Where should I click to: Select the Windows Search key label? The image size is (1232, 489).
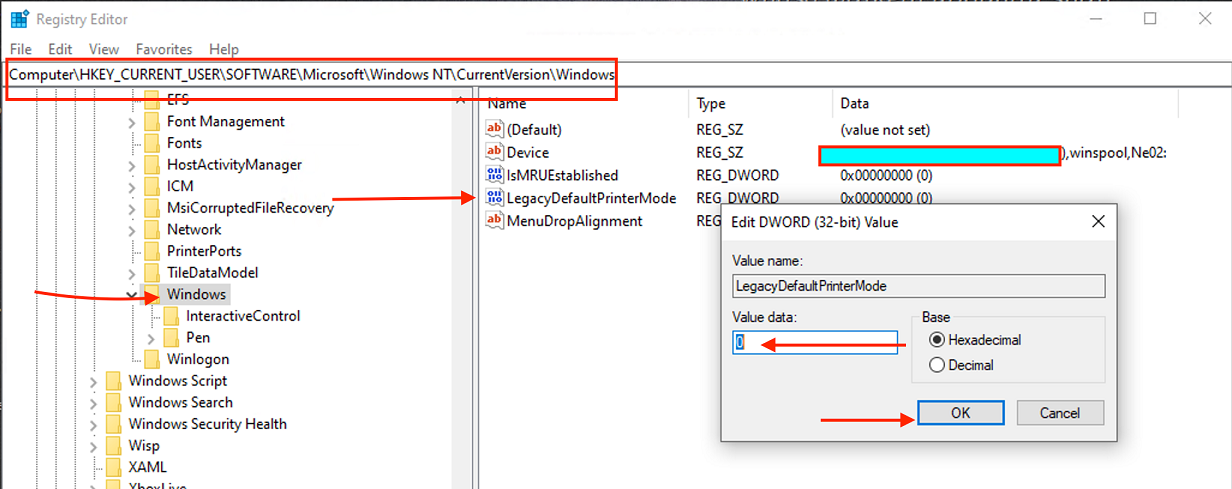tap(180, 402)
